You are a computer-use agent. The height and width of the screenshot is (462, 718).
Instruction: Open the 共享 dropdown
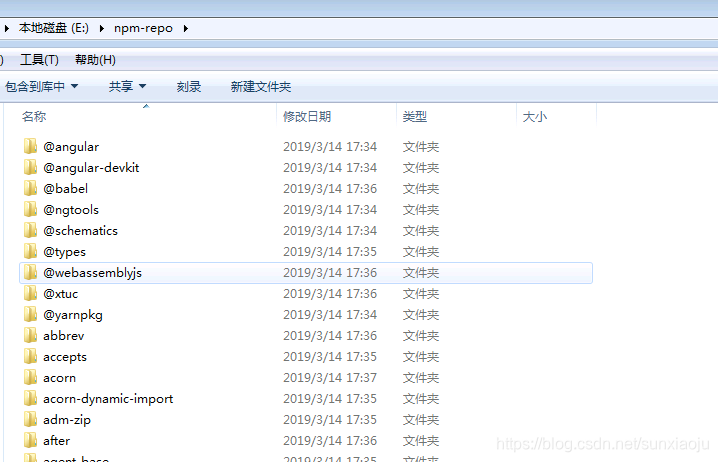127,86
